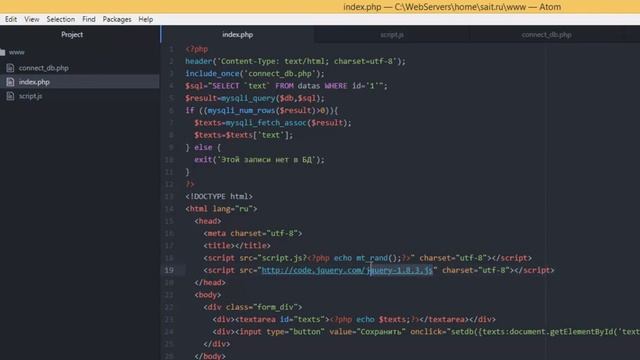Click the exit('Этой записи нет в БД') line
640x360 pixels.
point(260,160)
